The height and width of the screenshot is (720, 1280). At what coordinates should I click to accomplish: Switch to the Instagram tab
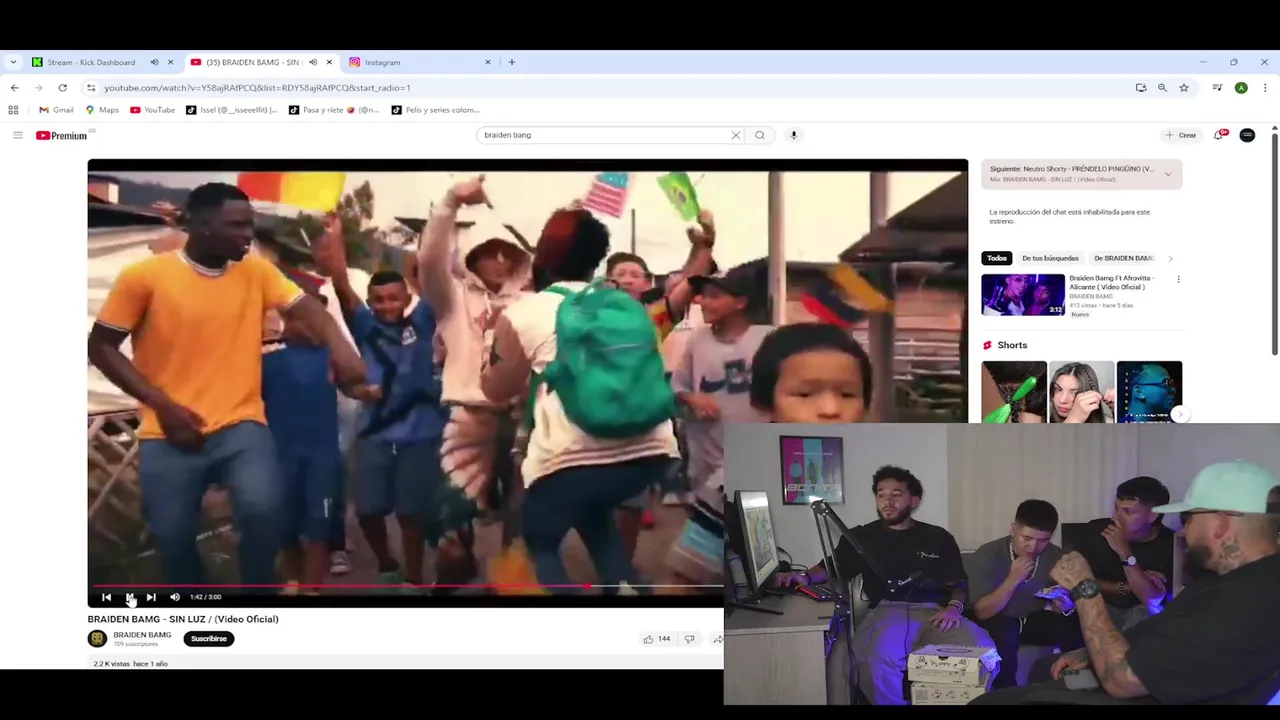coord(382,62)
